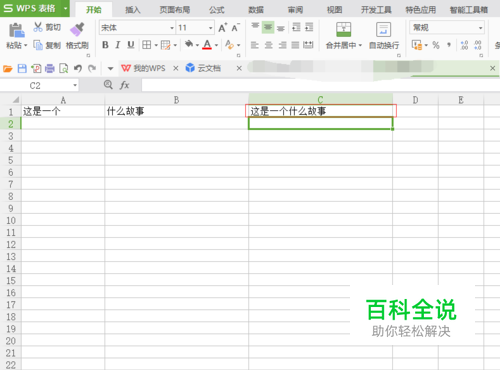500x370 pixels.
Task: Click the Open folder icon
Action: 7,69
